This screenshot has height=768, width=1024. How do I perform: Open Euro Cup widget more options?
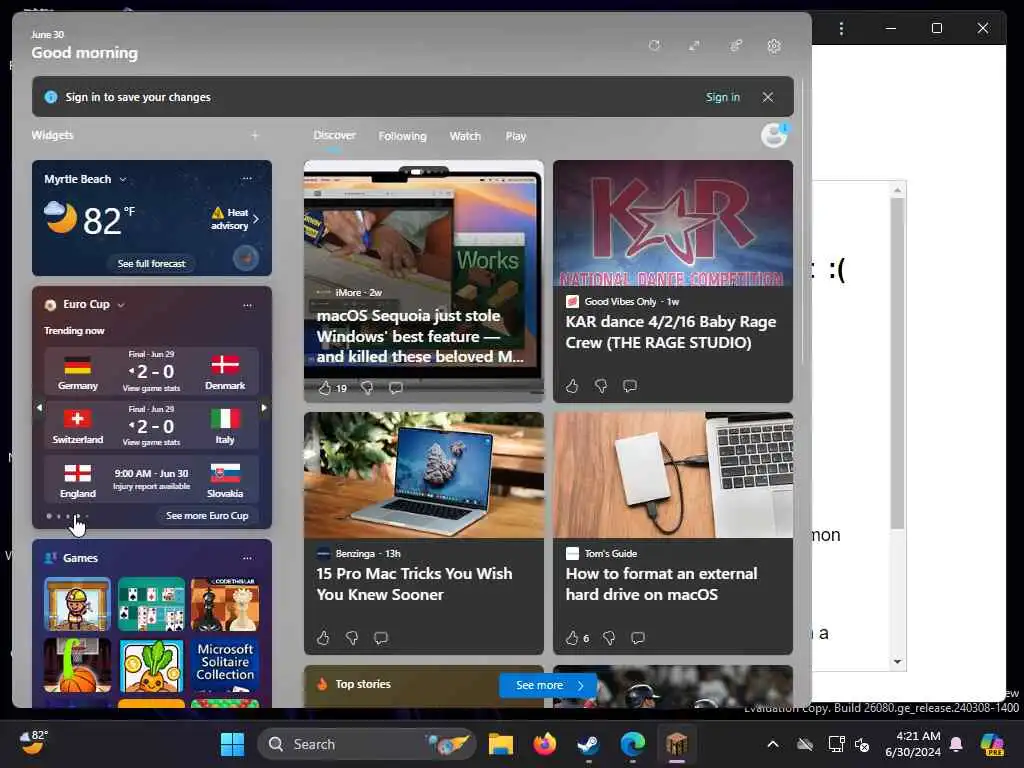(x=247, y=305)
